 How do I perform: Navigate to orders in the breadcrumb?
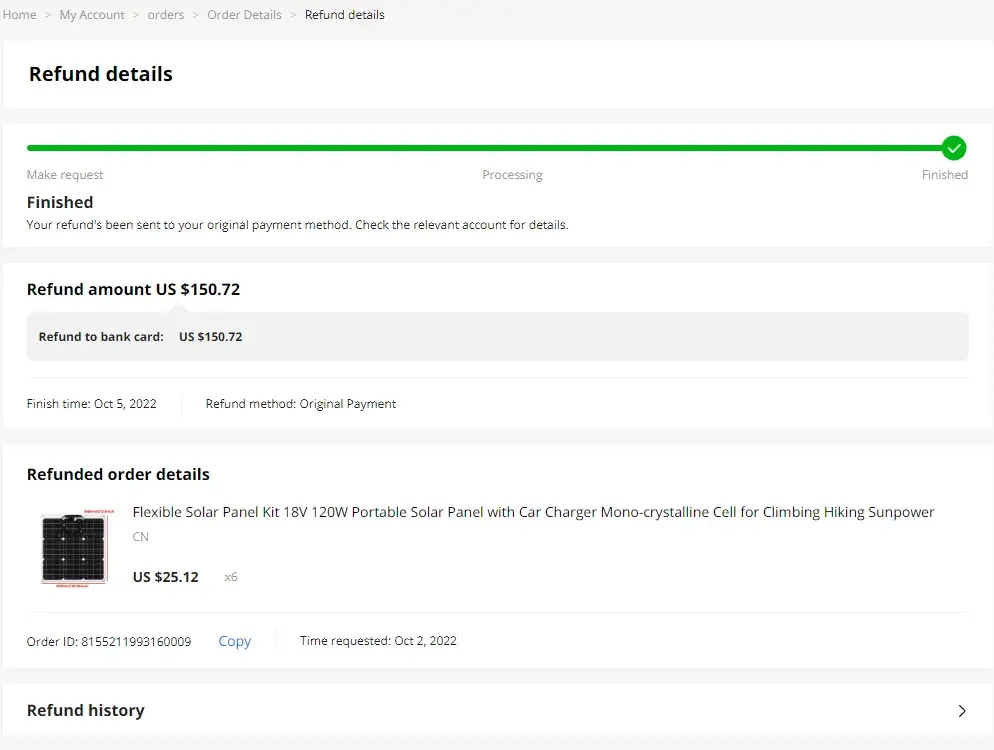166,15
